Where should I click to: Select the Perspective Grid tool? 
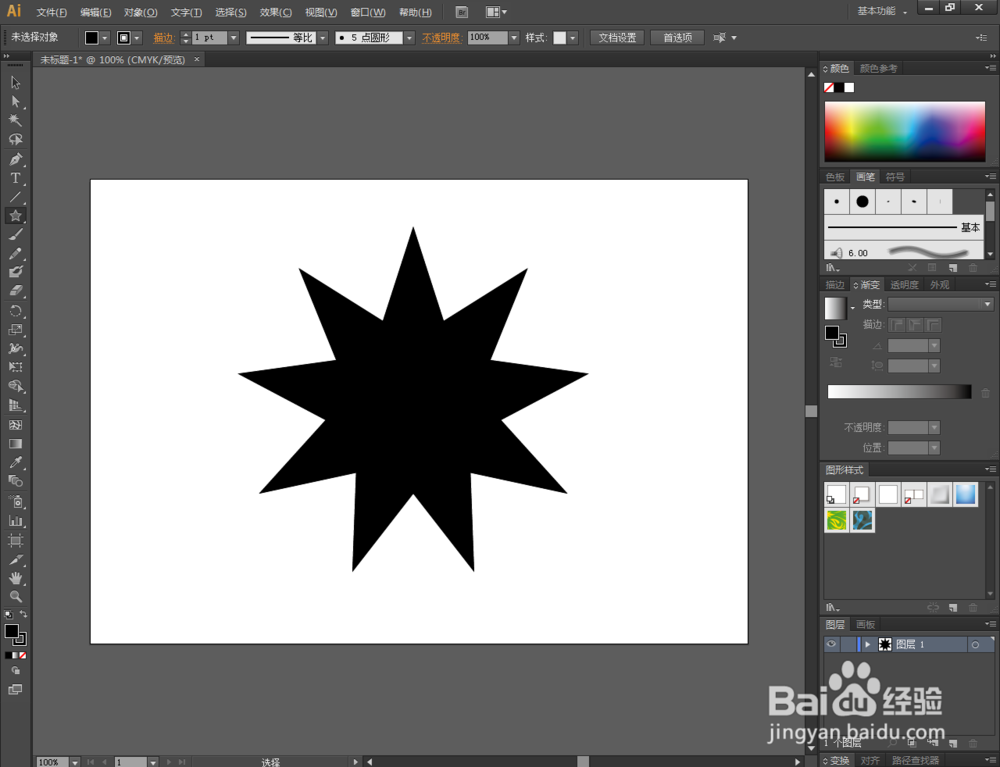coord(15,405)
